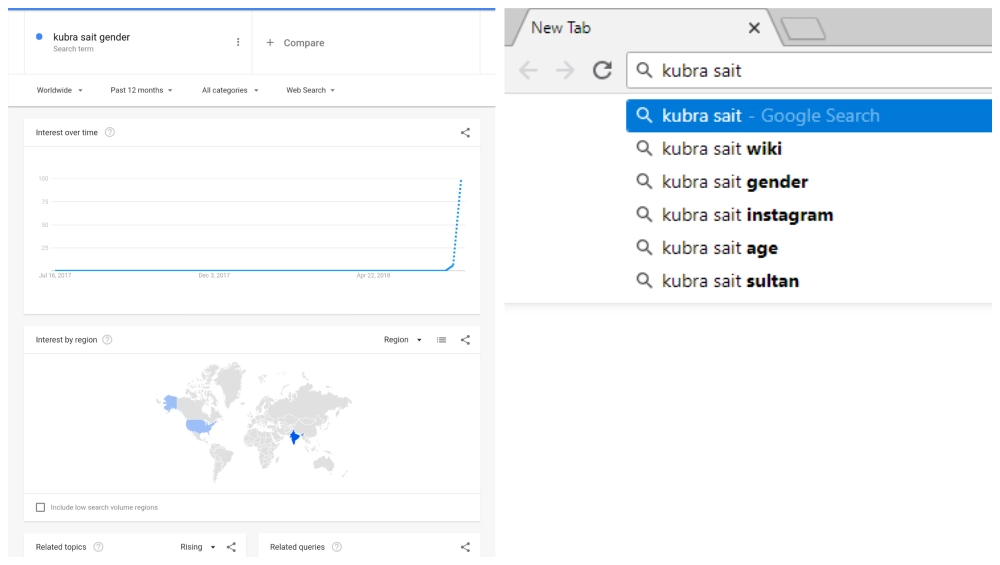Share the Related topics card
The height and width of the screenshot is (565, 1000).
(232, 547)
